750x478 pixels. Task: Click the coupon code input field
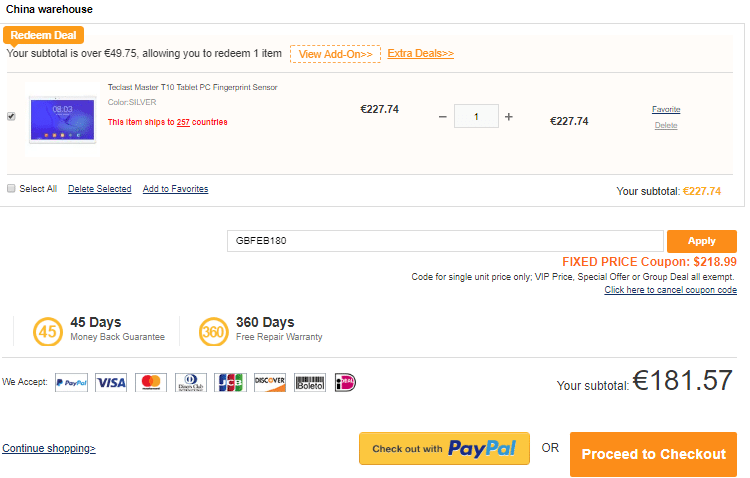tap(445, 241)
